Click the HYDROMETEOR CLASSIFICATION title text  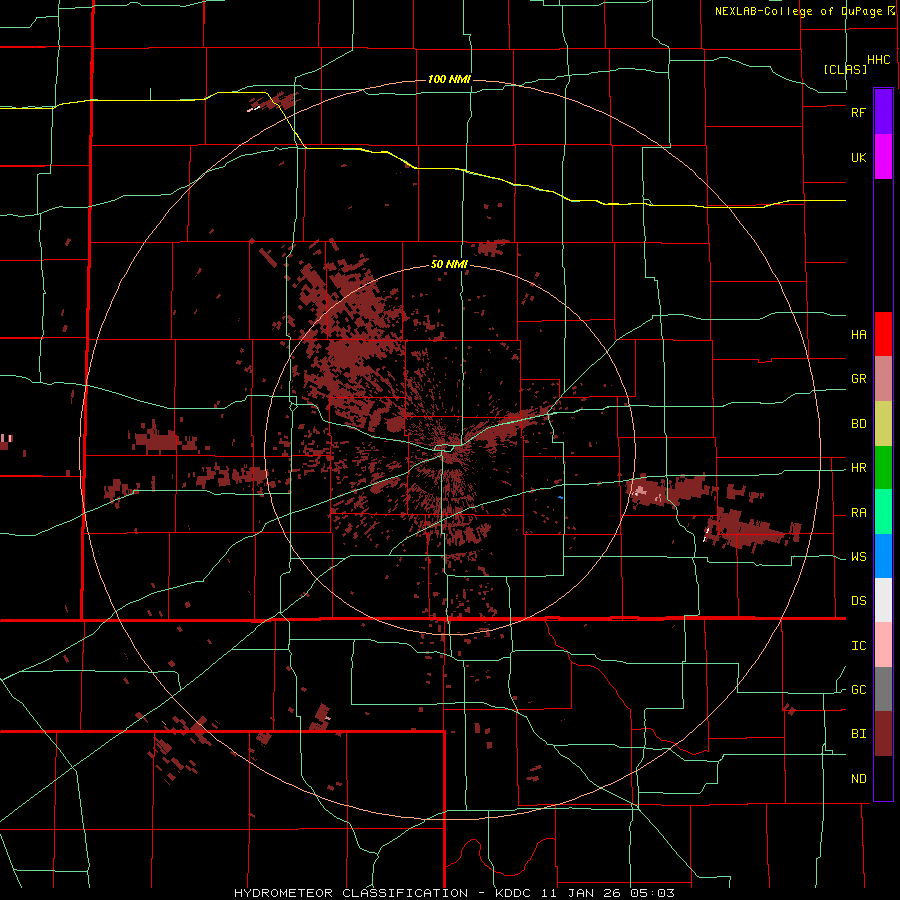[x=351, y=893]
